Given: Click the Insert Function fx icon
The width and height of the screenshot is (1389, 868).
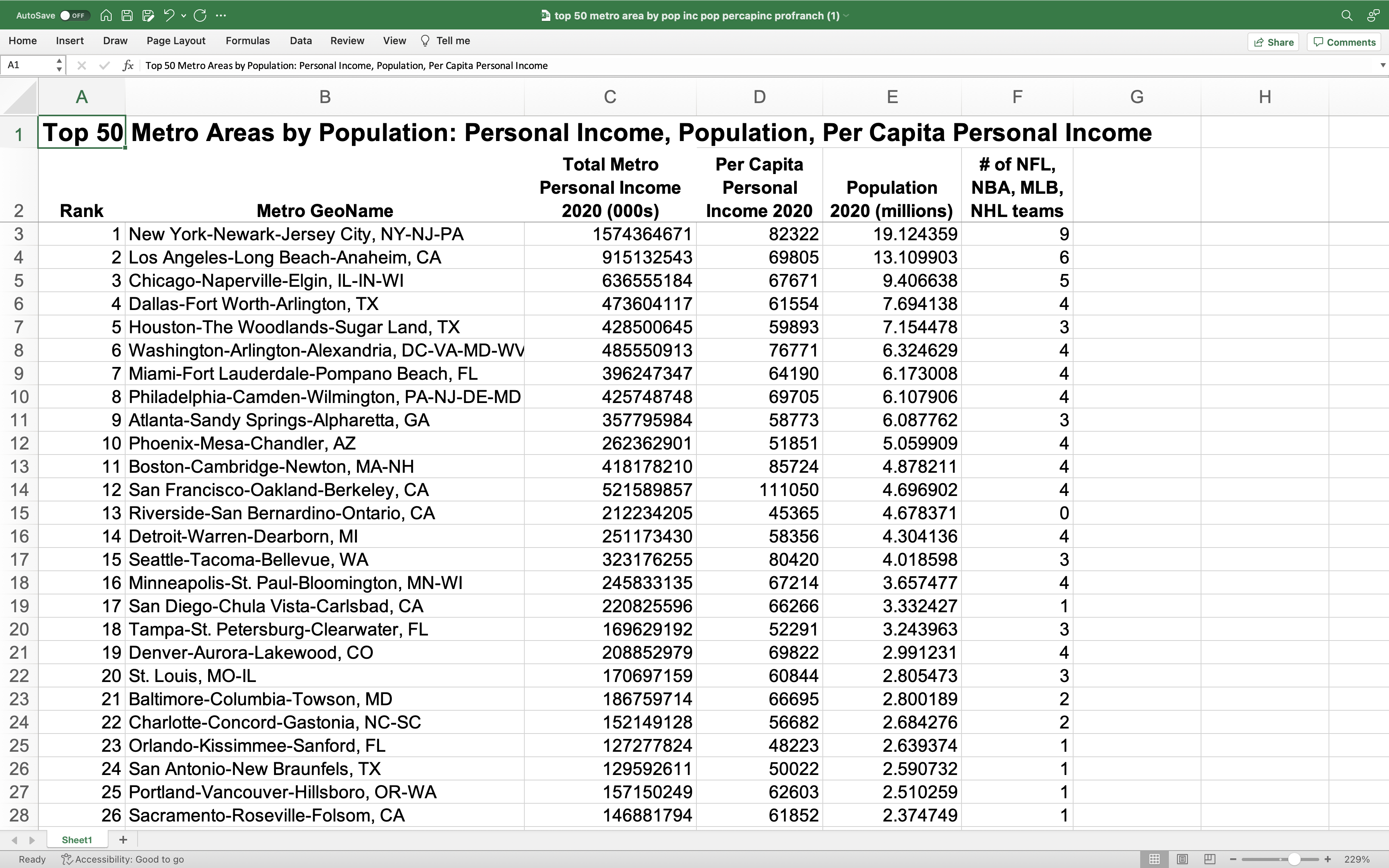Looking at the screenshot, I should point(128,65).
